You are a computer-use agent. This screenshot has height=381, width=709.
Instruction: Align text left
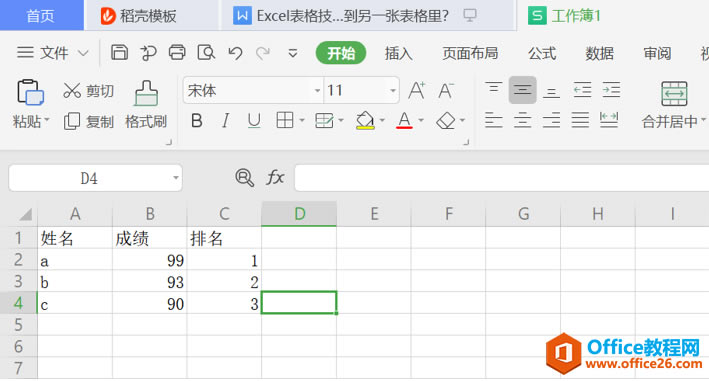493,120
